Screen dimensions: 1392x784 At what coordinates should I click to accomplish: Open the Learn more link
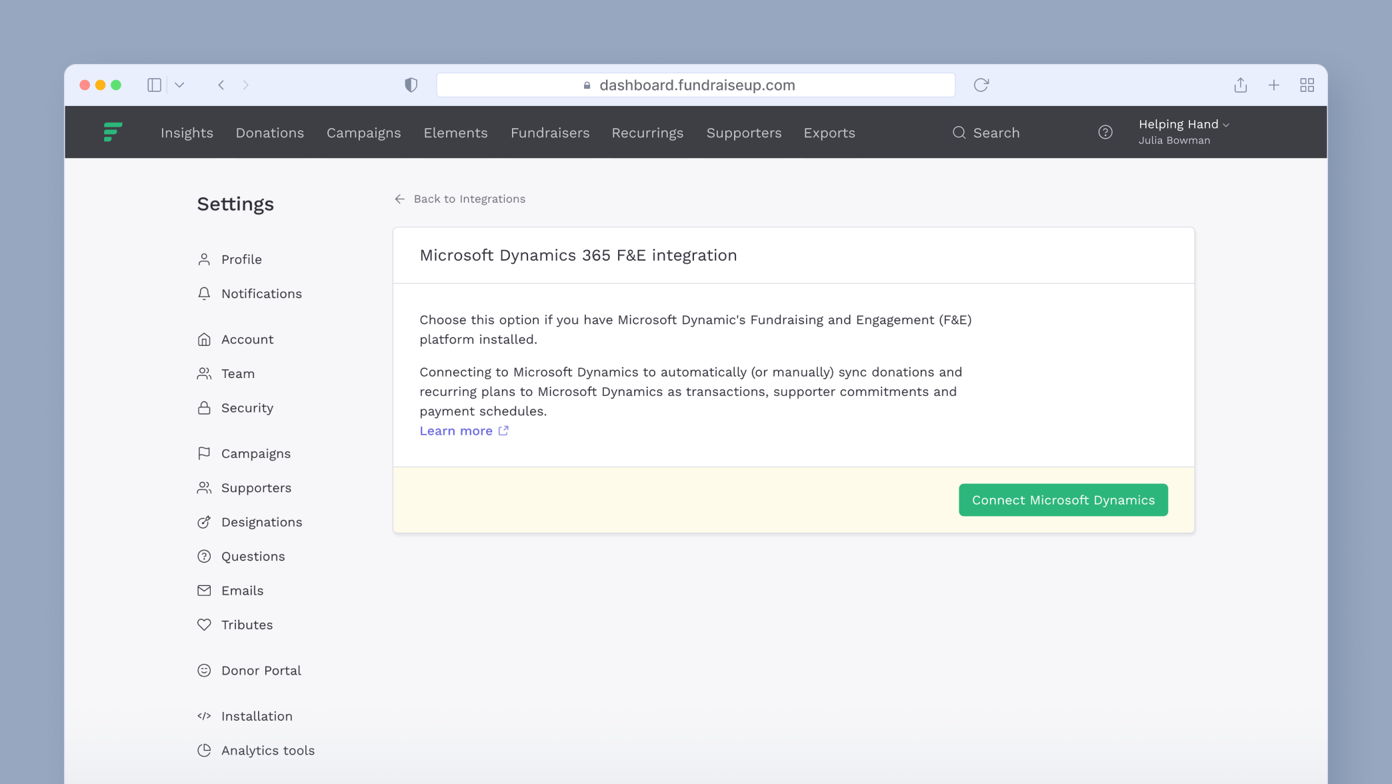coord(456,430)
